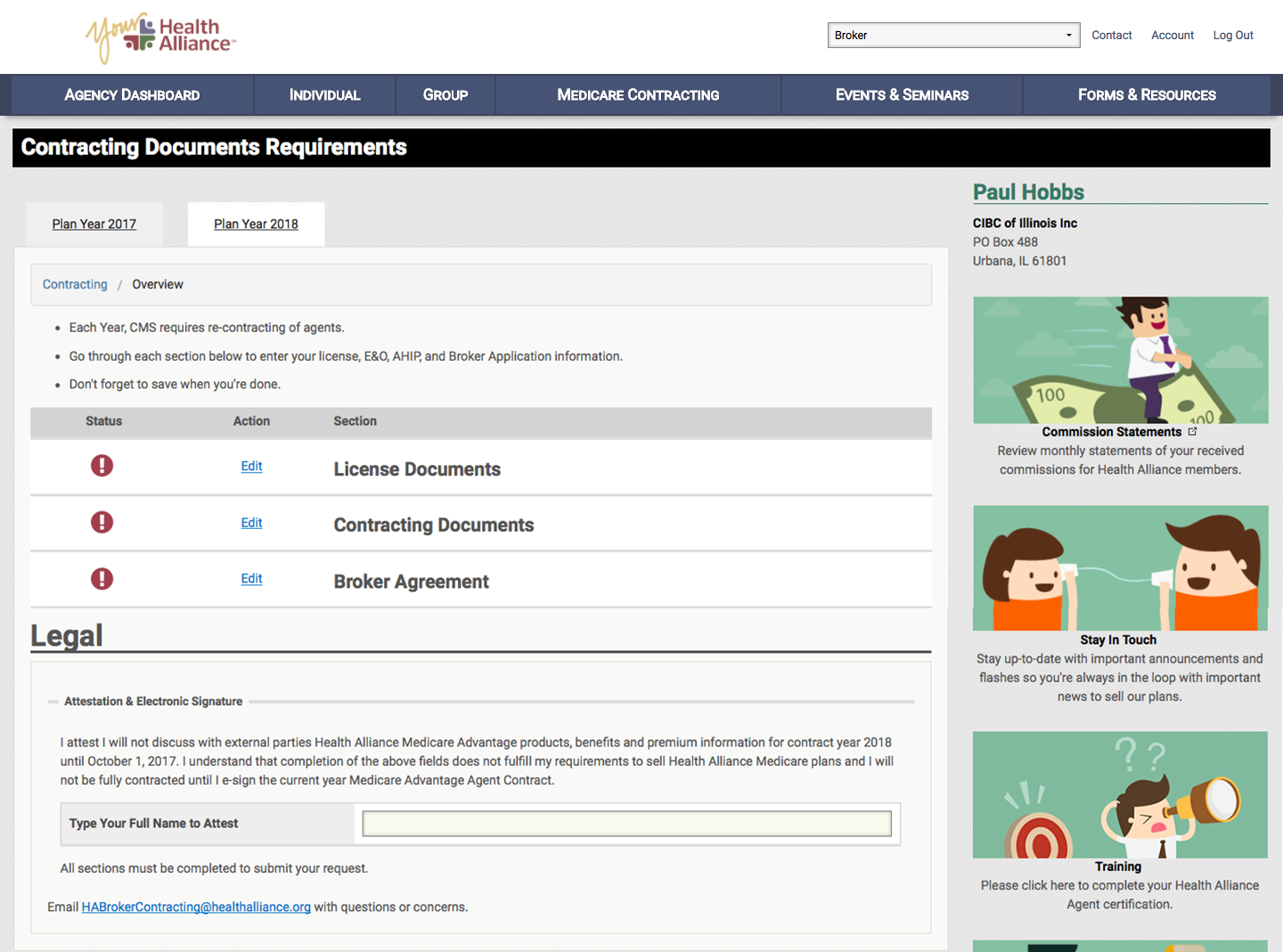Click the Training title link
This screenshot has height=952, width=1283.
[1118, 867]
